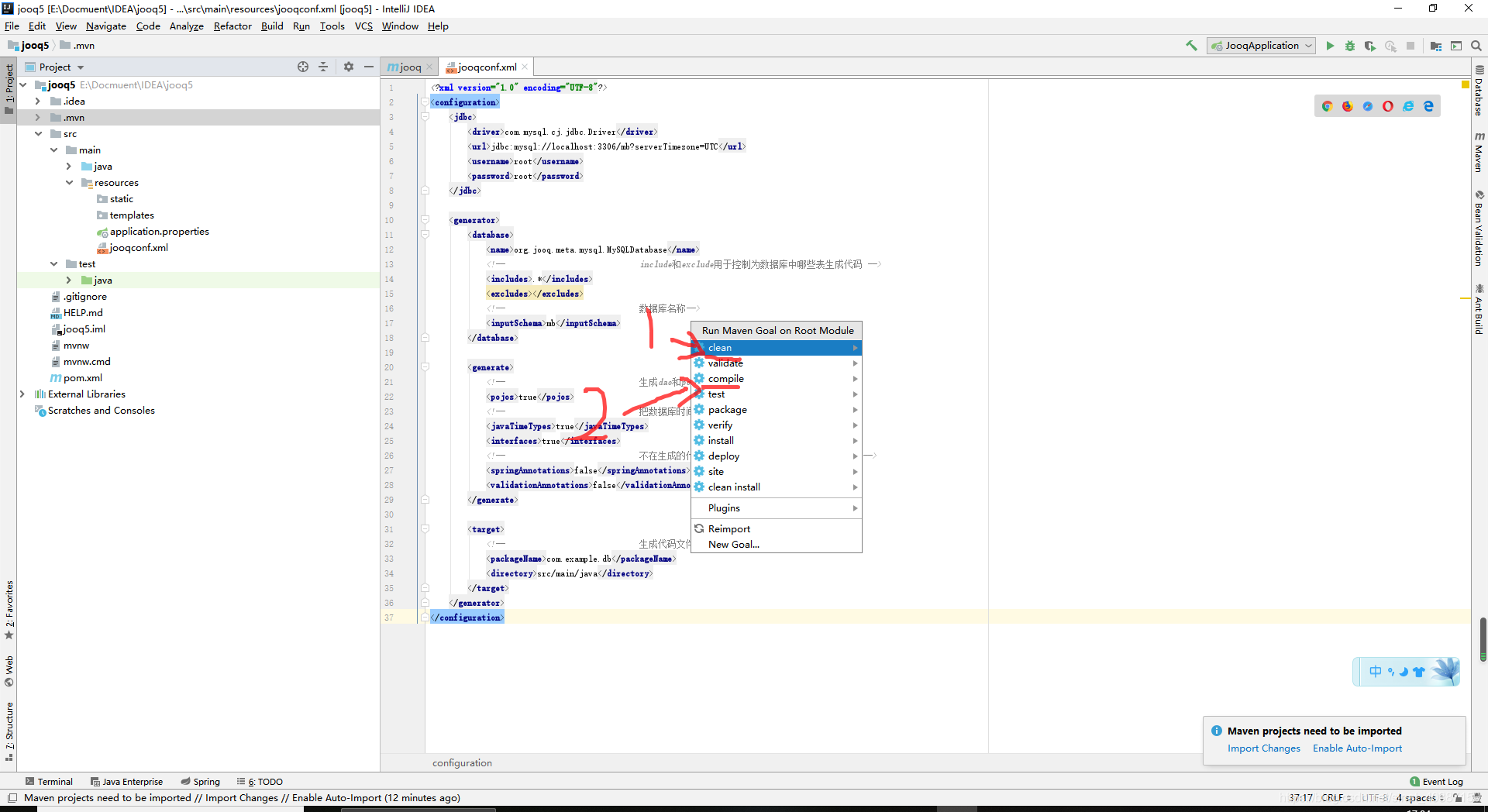Open in Safari browser icon
Screen dimensions: 1488x812
(x=1368, y=106)
